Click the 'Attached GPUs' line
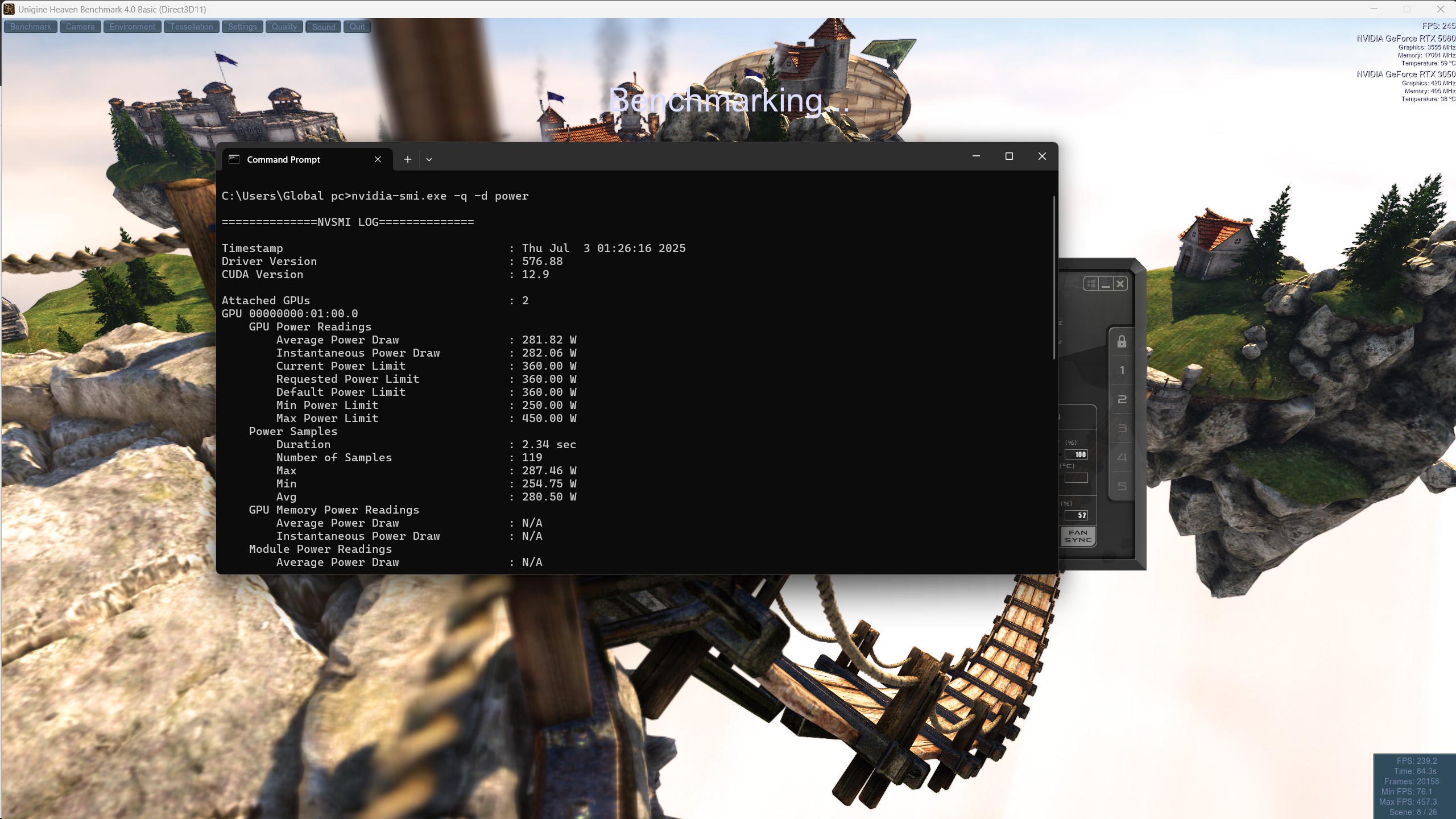Viewport: 1456px width, 819px height. coord(375,301)
